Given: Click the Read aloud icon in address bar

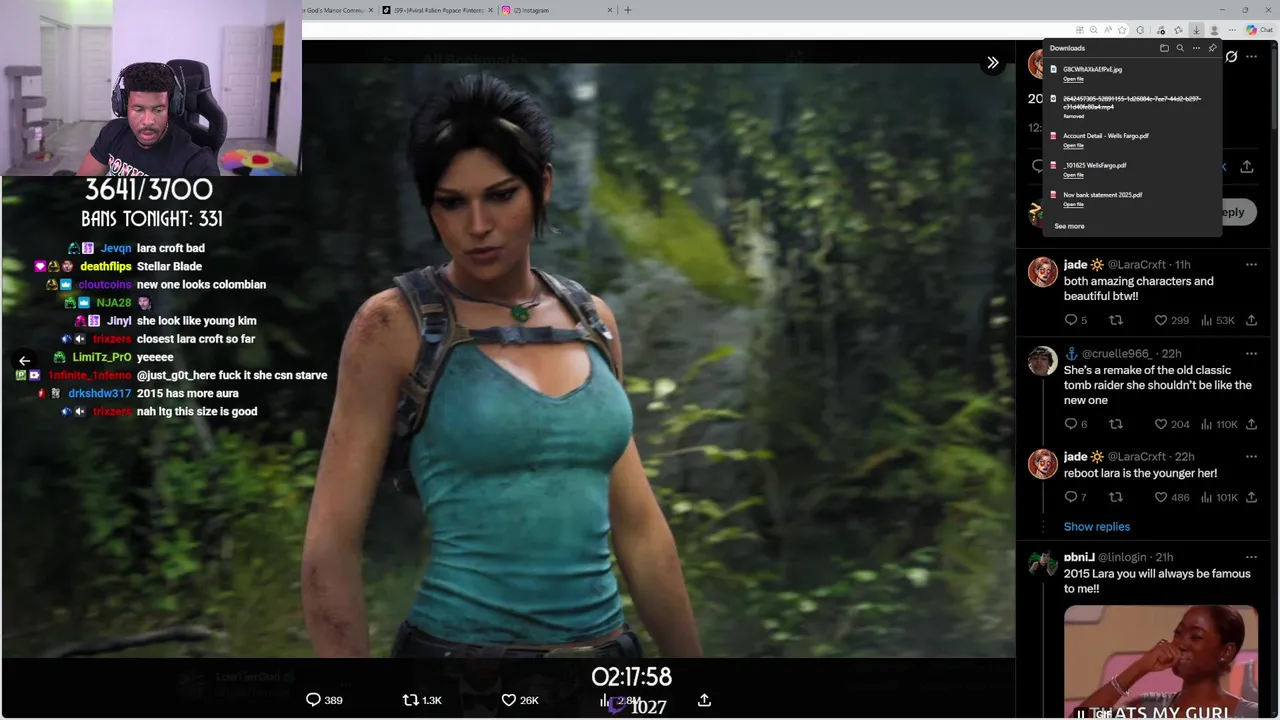Looking at the screenshot, I should point(1108,30).
